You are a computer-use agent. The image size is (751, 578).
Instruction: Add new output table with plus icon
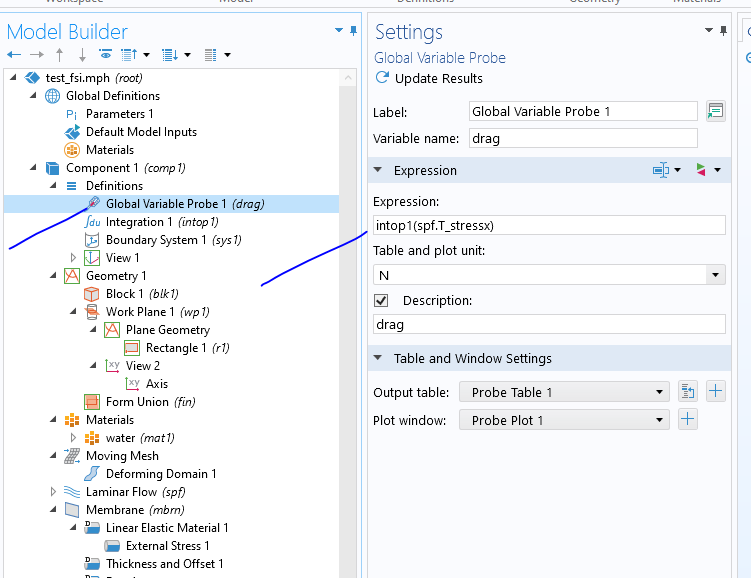tap(716, 392)
